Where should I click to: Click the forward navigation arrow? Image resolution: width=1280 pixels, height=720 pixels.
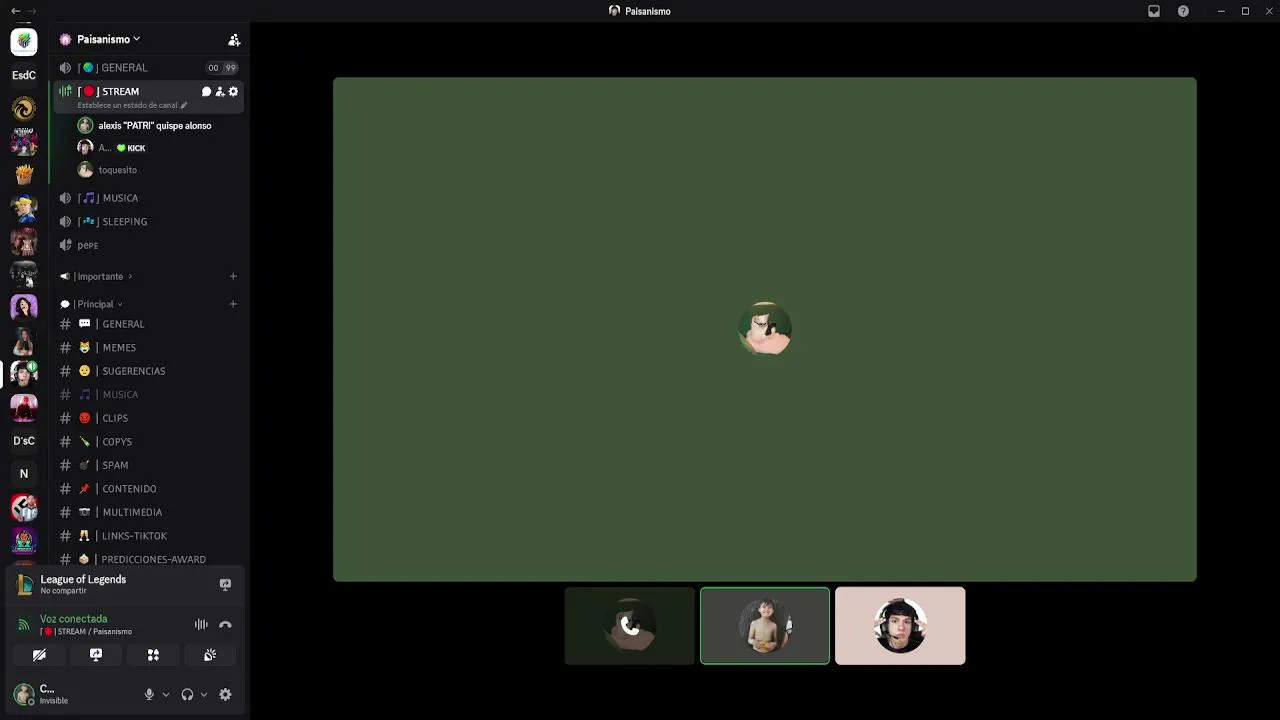point(32,11)
